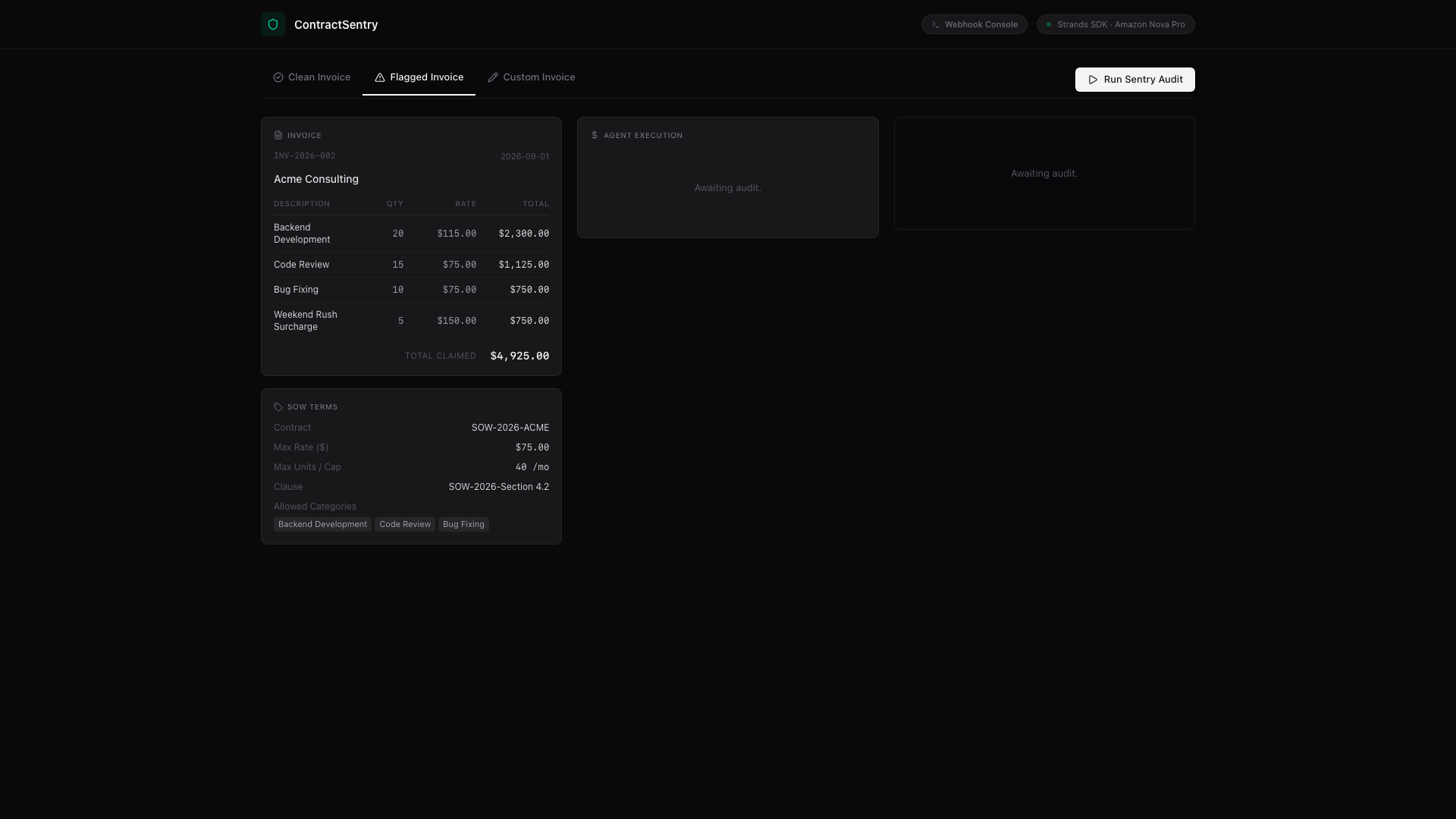Click the Strands SDK Amazon Nova Pro badge
The width and height of the screenshot is (1456, 819).
1116,24
